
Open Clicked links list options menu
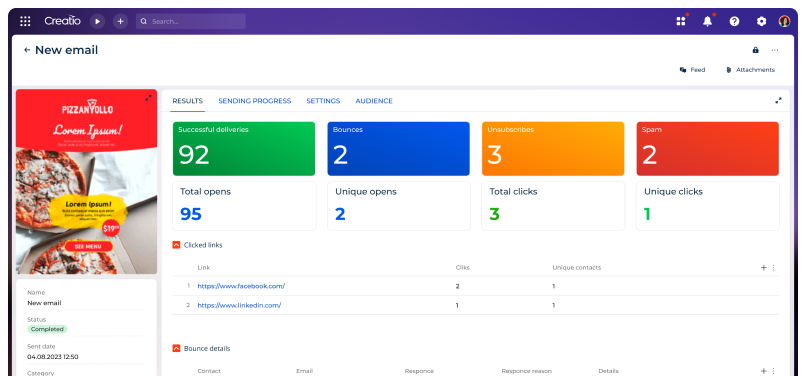click(774, 267)
